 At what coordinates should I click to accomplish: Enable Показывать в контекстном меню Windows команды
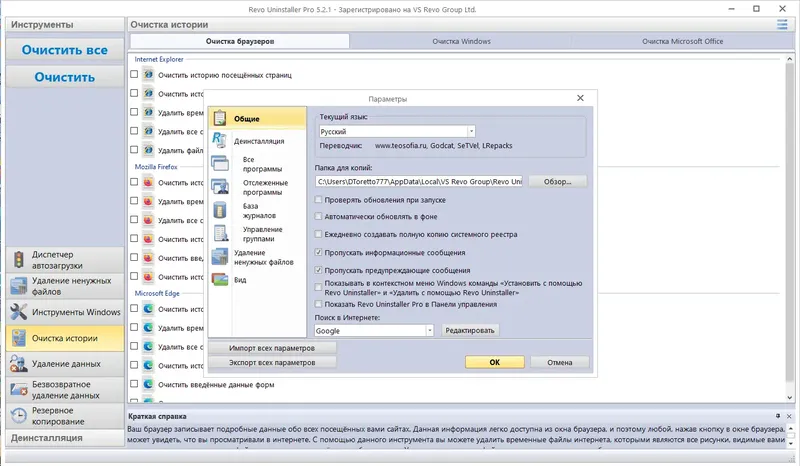[318, 287]
